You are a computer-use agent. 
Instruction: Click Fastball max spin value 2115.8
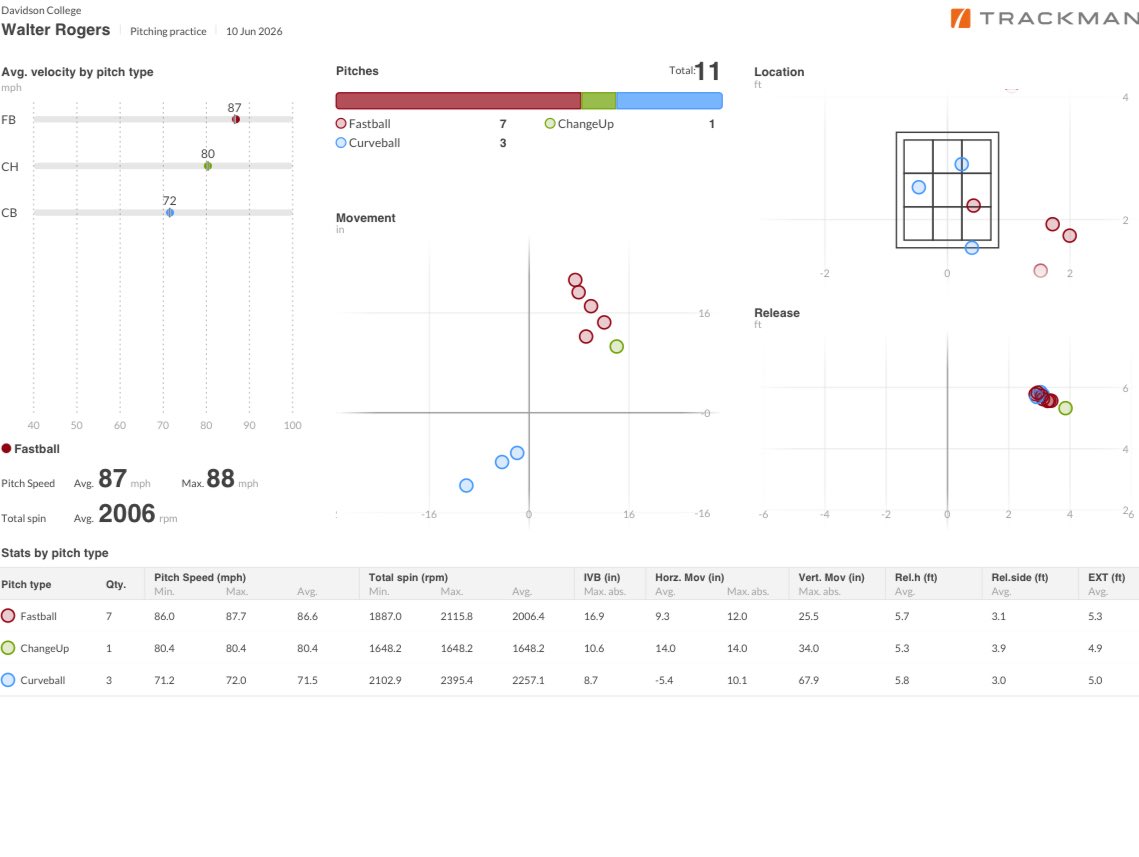pyautogui.click(x=456, y=616)
